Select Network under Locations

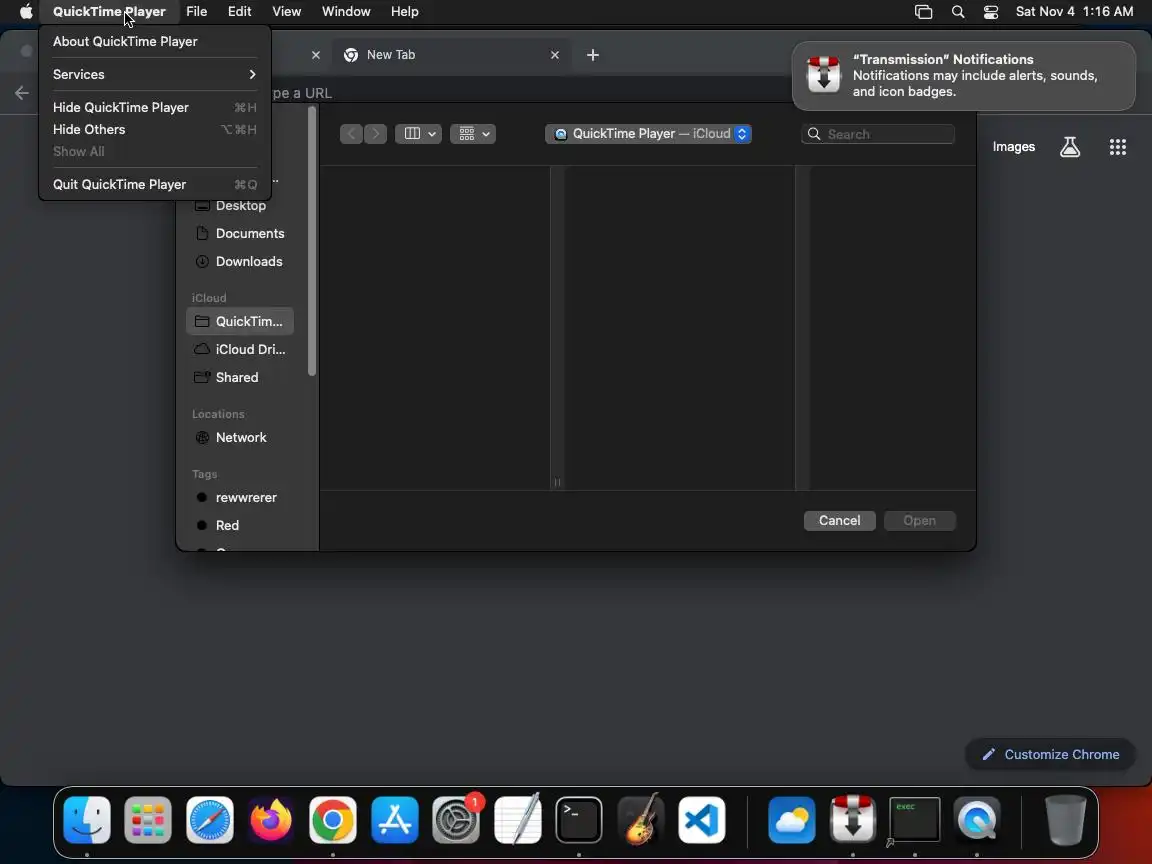click(x=240, y=437)
